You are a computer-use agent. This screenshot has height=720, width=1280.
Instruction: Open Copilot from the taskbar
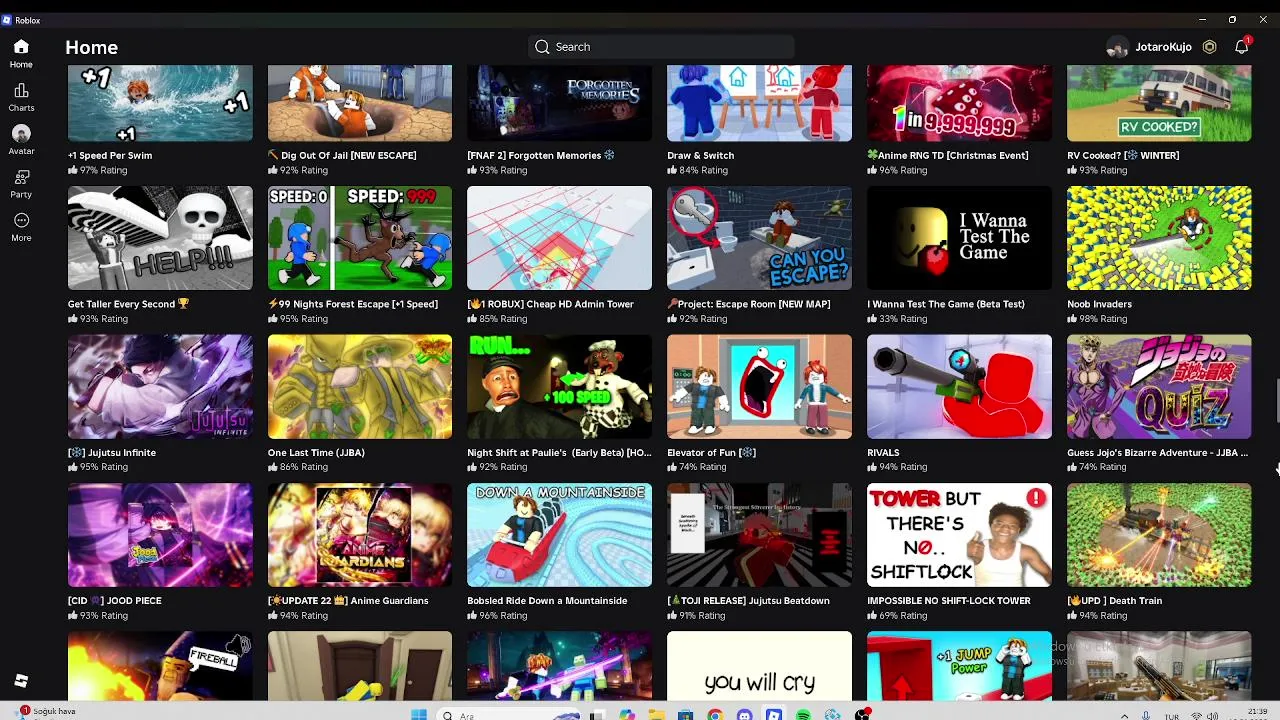pos(627,715)
